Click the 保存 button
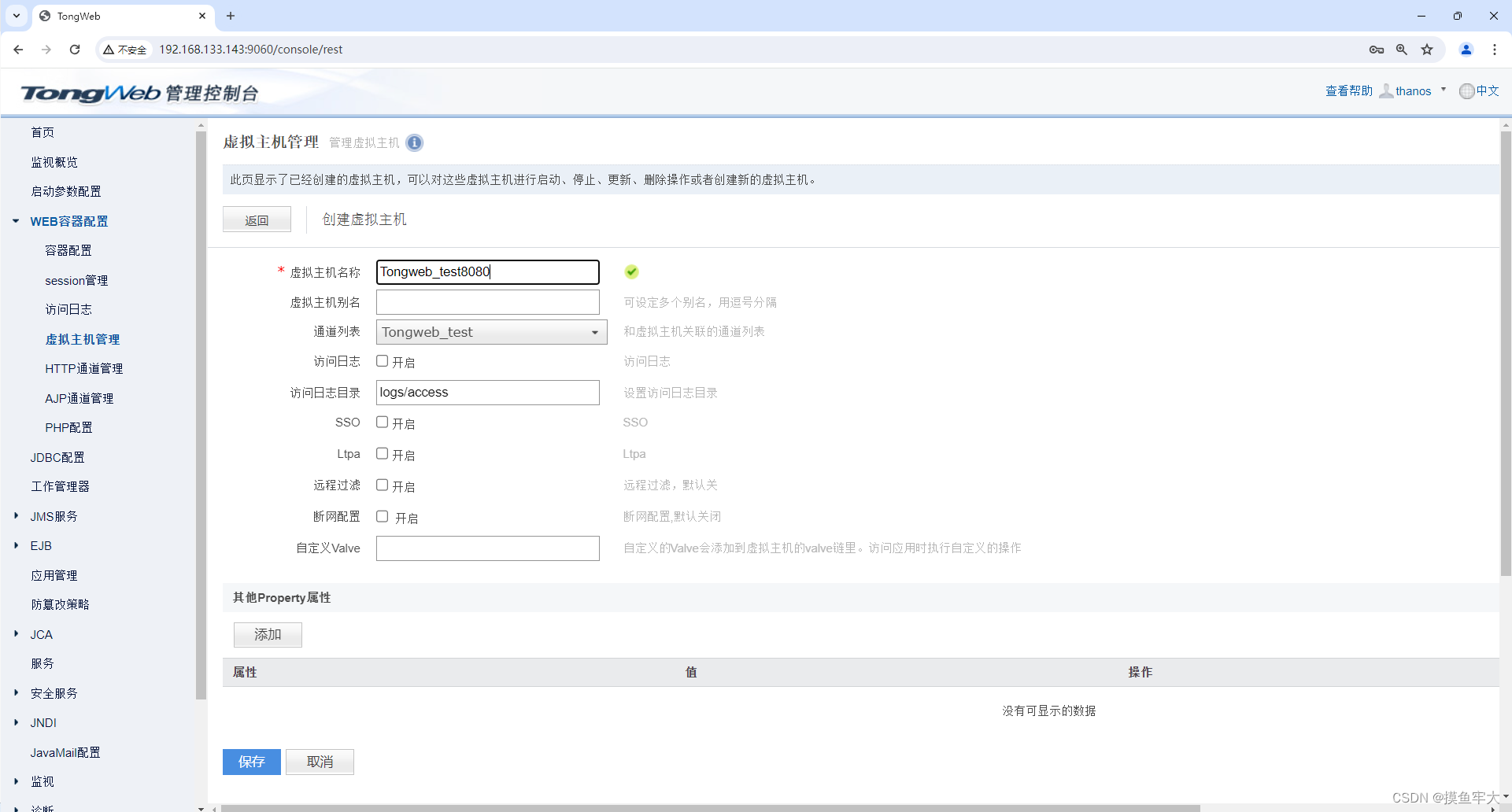1512x812 pixels. [252, 762]
